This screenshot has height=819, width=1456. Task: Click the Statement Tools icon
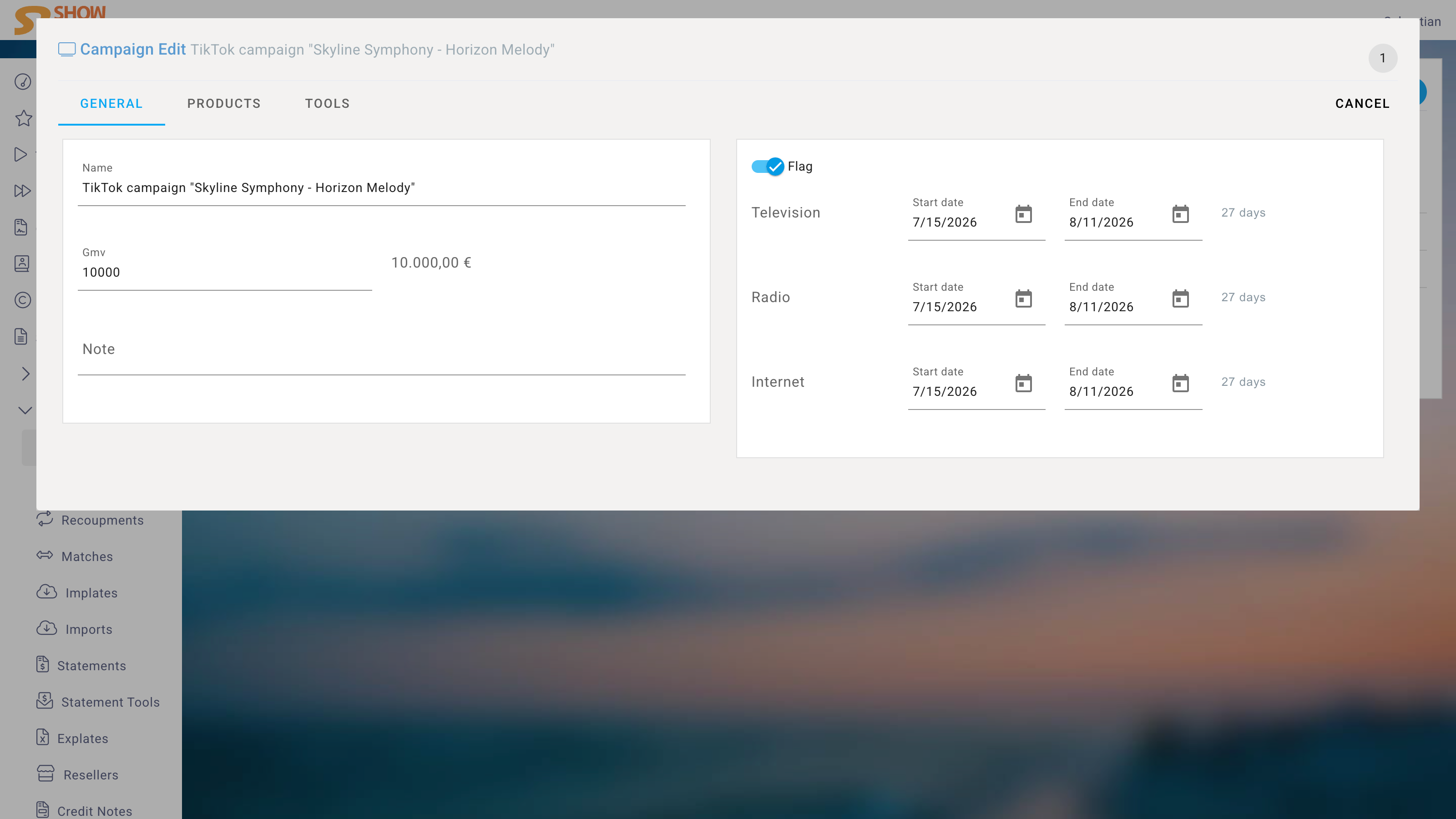45,701
